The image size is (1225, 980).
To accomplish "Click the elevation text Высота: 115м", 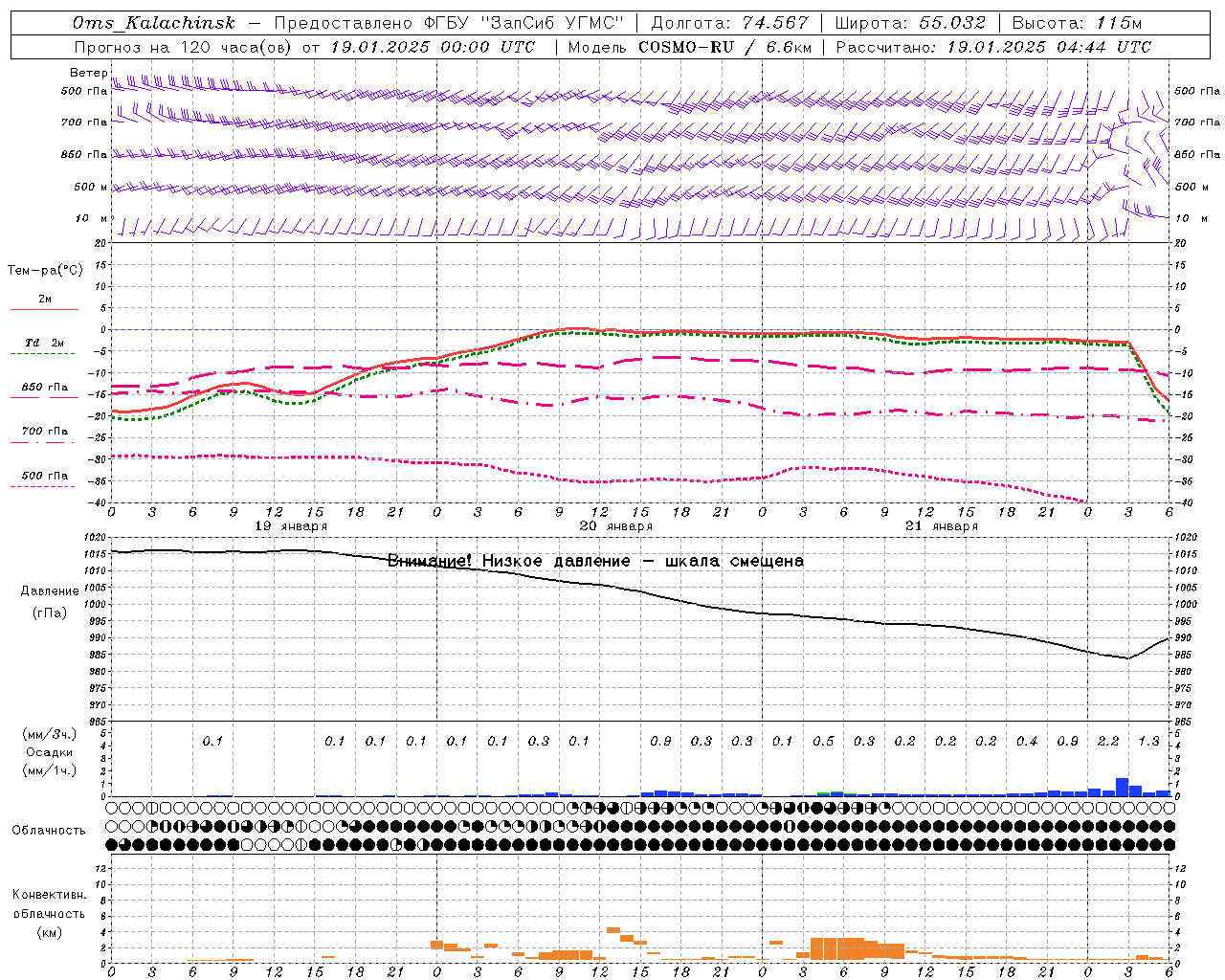I will [1077, 23].
